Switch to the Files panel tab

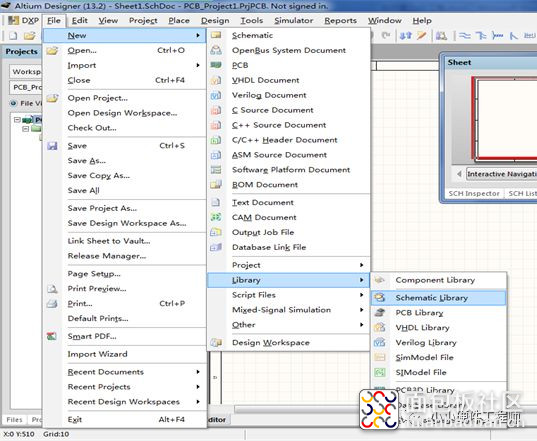coord(14,419)
